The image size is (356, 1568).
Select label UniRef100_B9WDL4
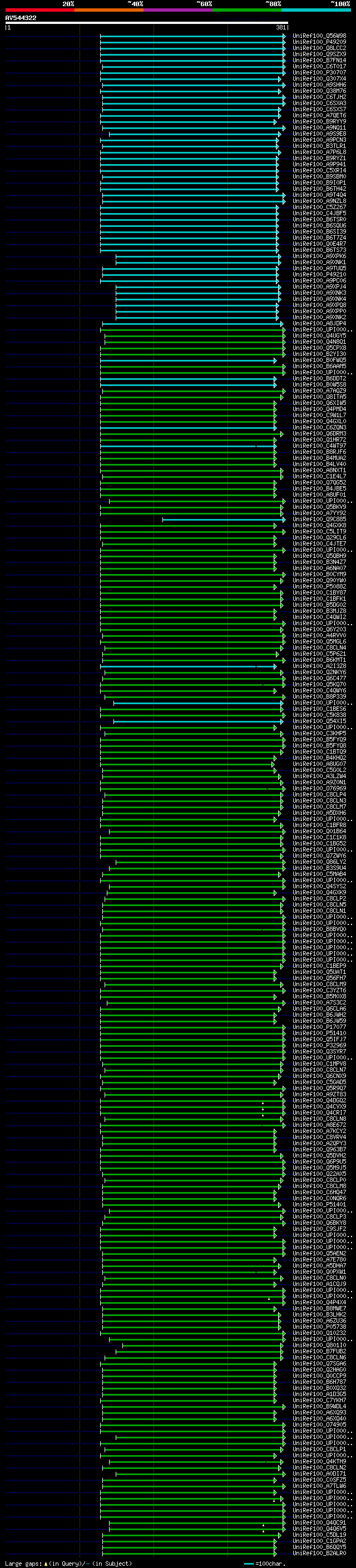pos(319,1406)
